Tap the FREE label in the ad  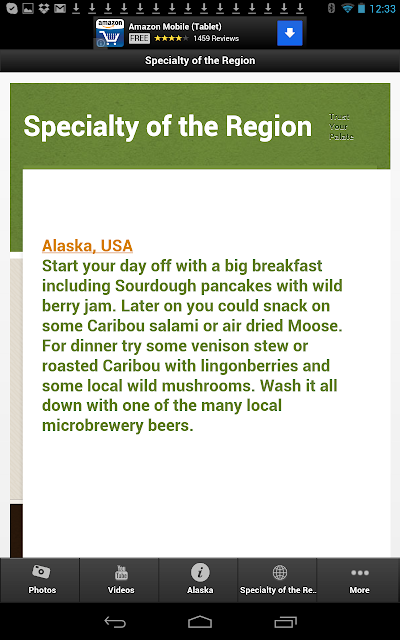tap(139, 38)
